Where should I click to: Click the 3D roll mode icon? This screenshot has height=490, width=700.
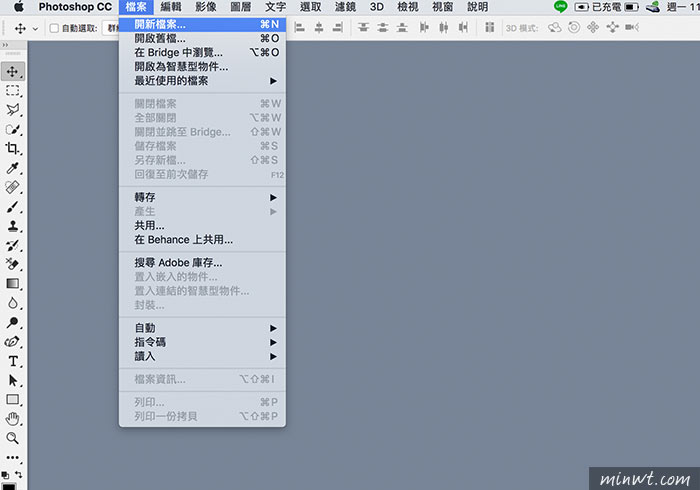[574, 28]
